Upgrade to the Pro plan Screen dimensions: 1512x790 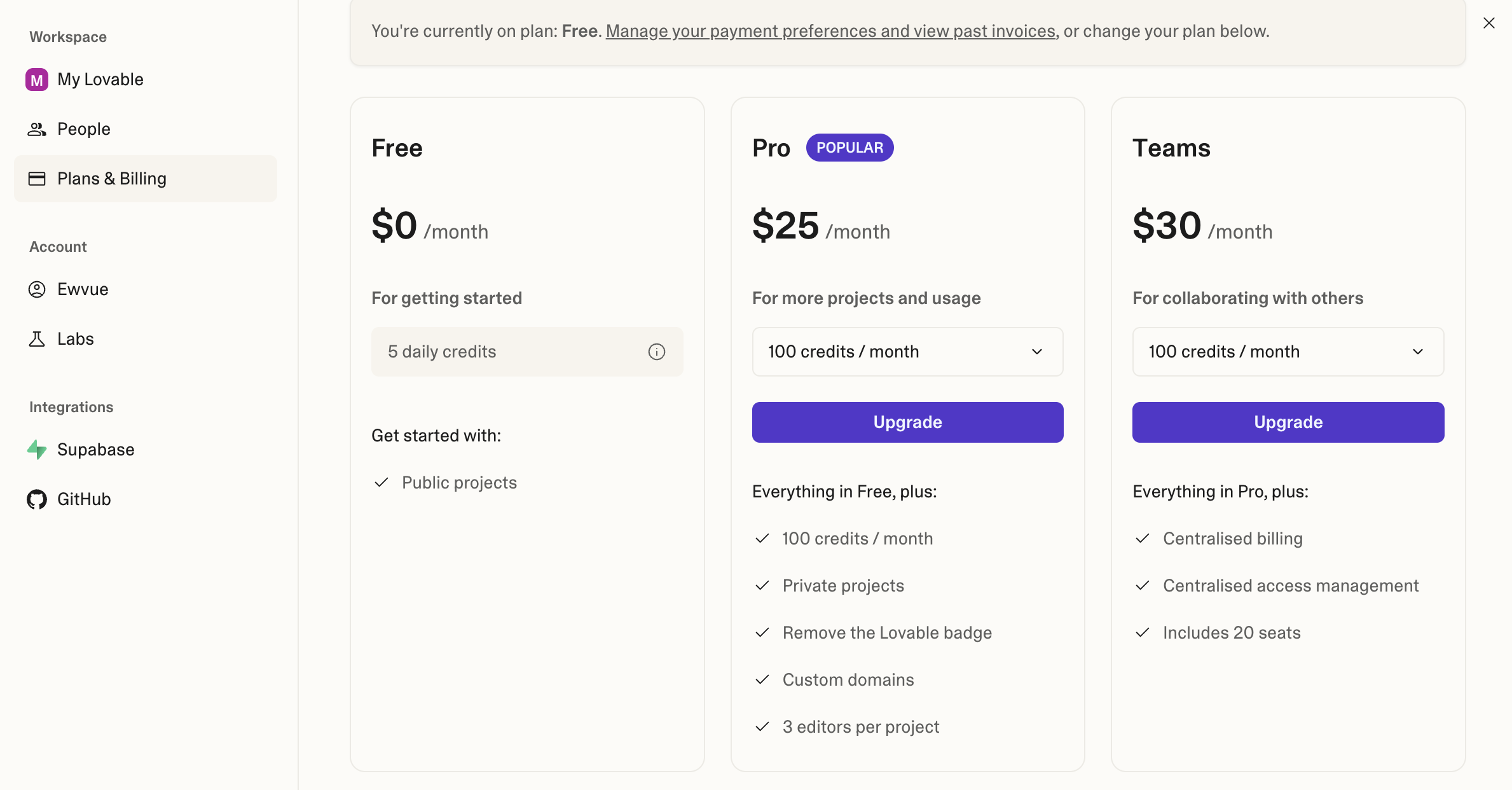(x=907, y=422)
